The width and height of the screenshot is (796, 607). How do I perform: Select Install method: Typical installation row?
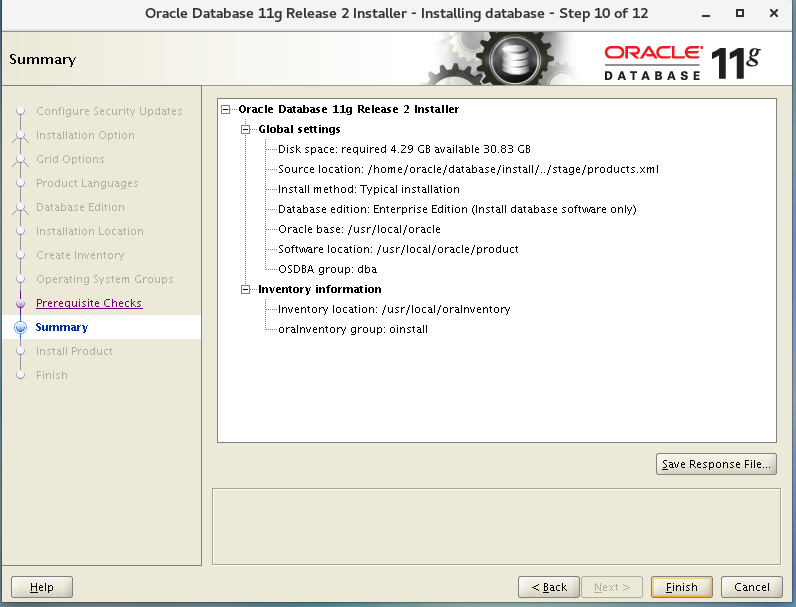pos(369,189)
